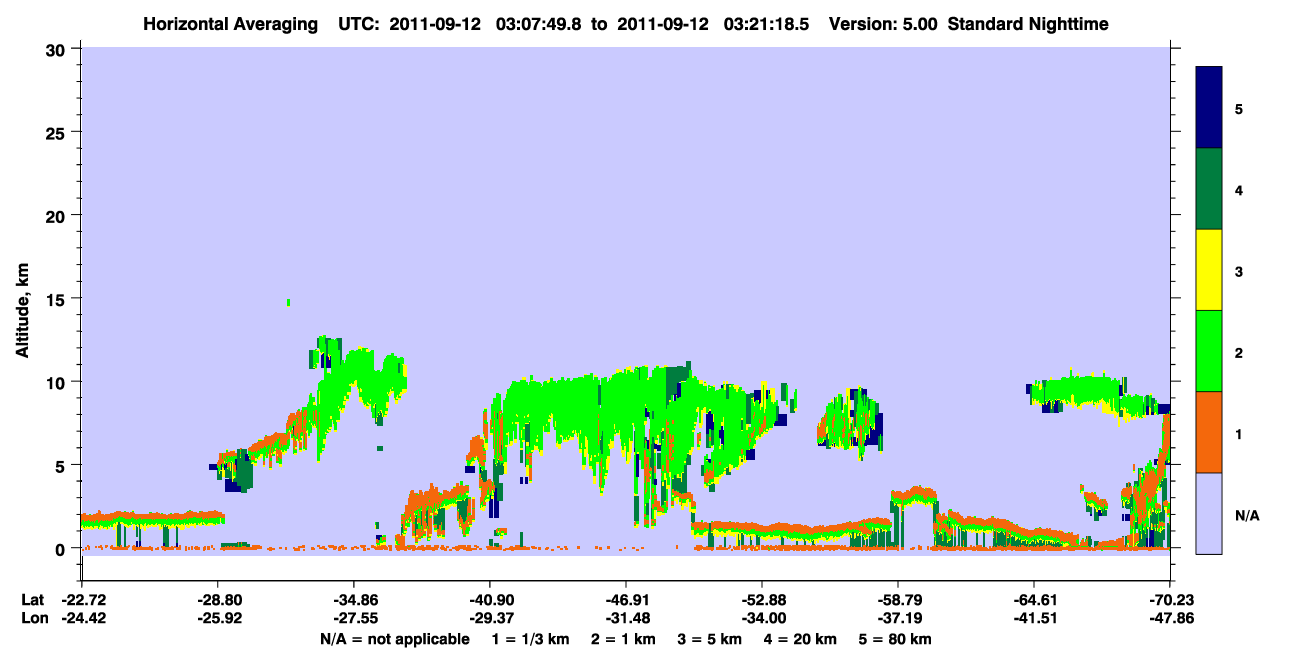Click the start time '03:07:49.8'
Screen dimensions: 1300x667
tap(538, 23)
